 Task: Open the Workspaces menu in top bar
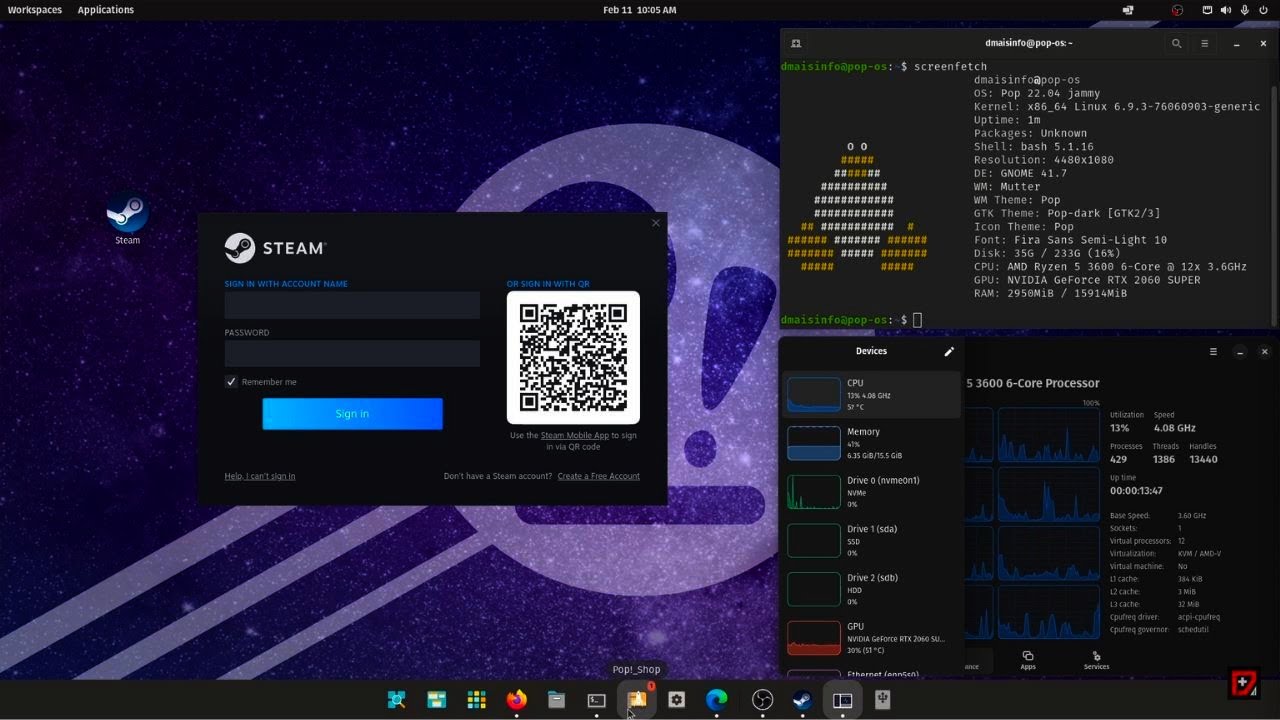35,10
